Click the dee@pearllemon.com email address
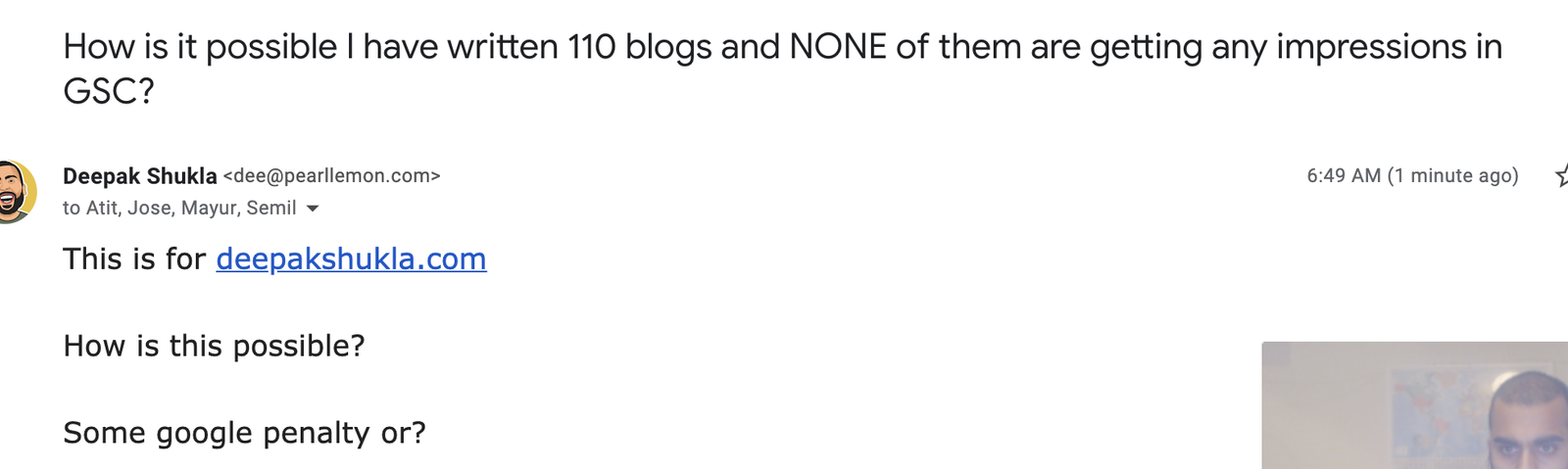 332,176
